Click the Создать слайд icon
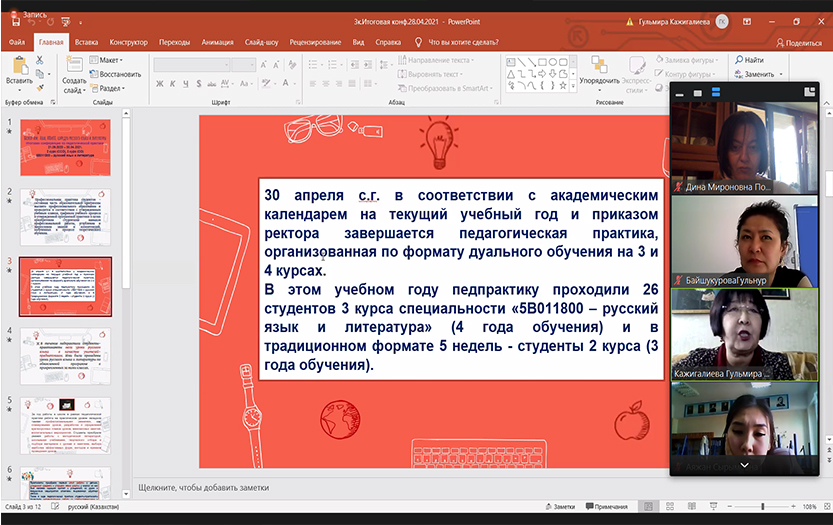 [74, 63]
